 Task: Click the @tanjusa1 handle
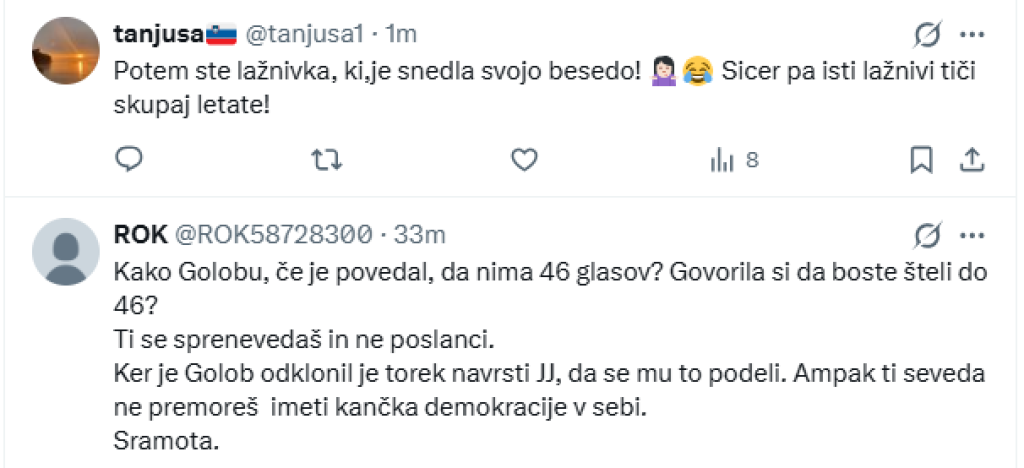(x=304, y=34)
